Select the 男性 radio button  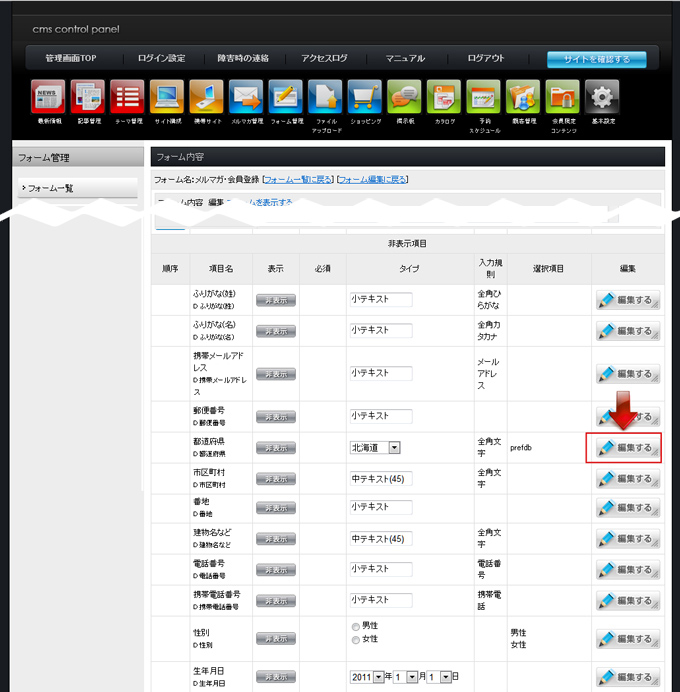[x=356, y=627]
